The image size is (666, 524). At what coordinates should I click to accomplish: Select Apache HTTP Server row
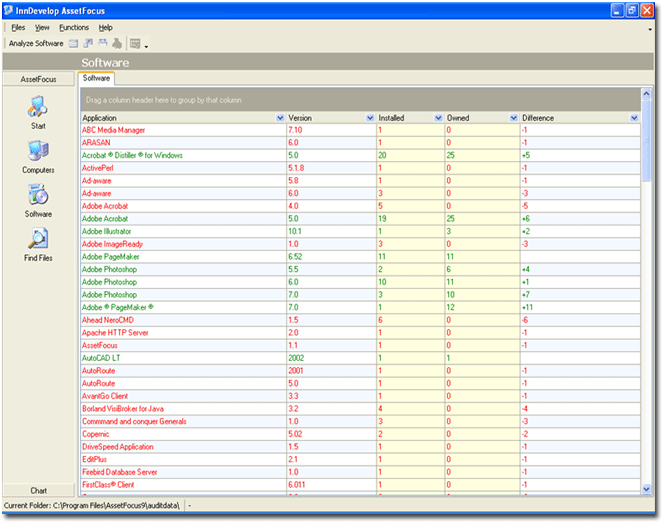(x=361, y=333)
